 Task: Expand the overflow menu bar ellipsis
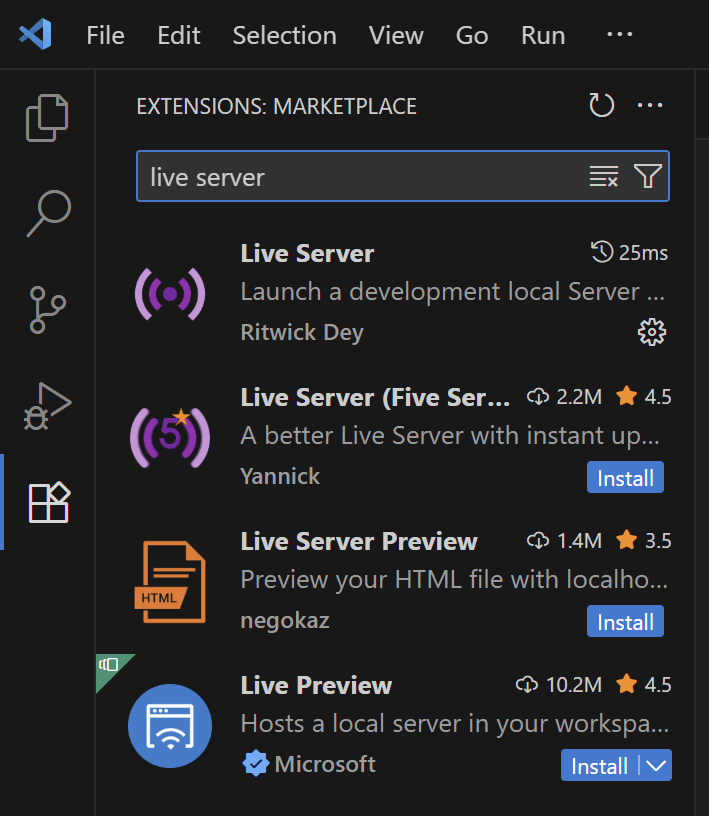coord(619,35)
